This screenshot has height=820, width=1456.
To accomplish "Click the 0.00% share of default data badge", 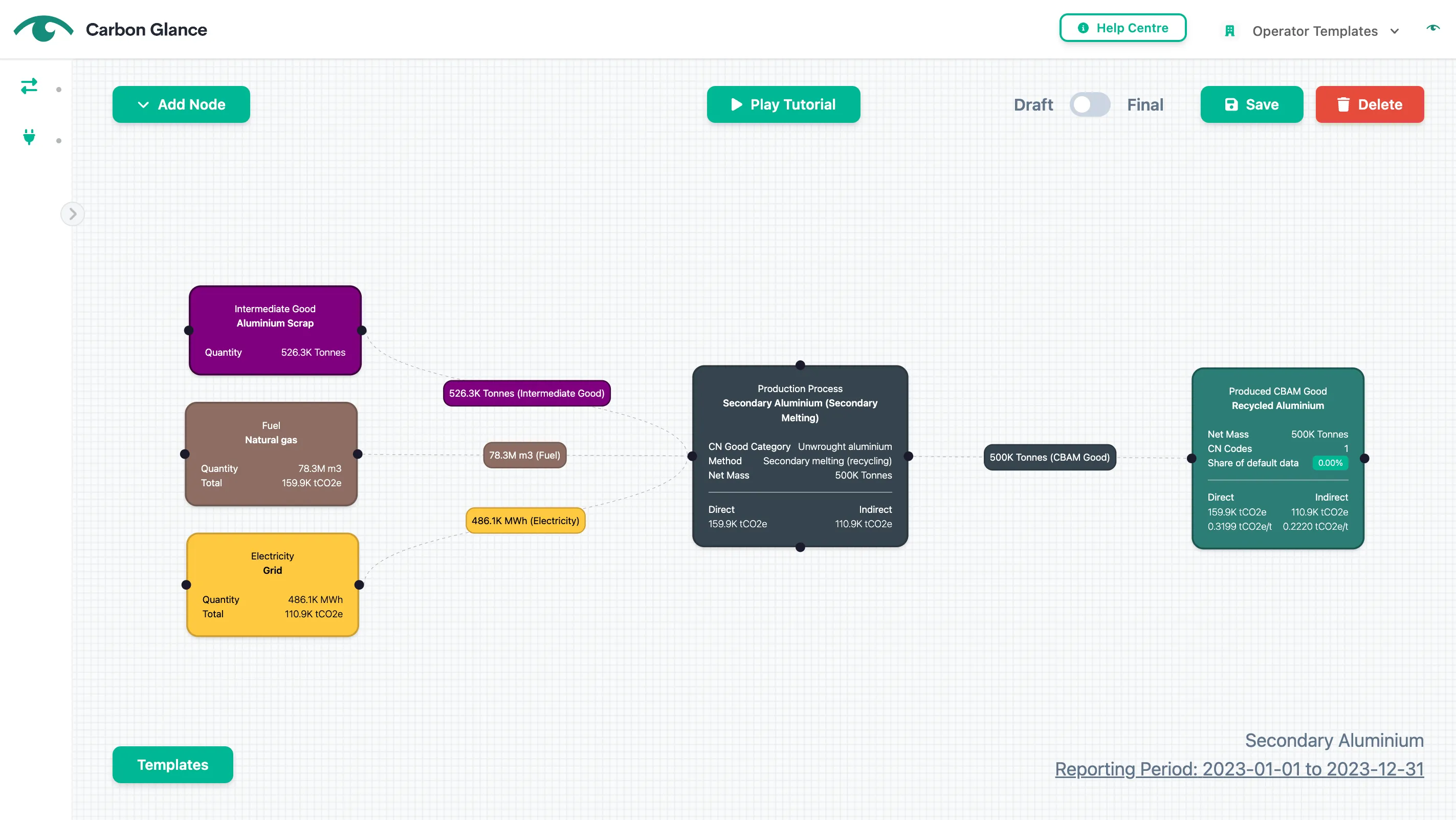I will (1330, 463).
